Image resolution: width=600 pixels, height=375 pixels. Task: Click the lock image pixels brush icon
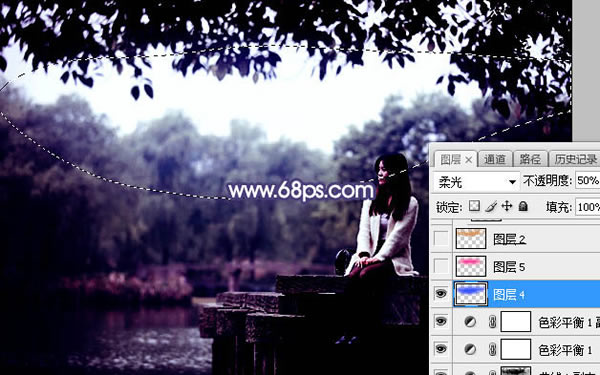pyautogui.click(x=491, y=207)
